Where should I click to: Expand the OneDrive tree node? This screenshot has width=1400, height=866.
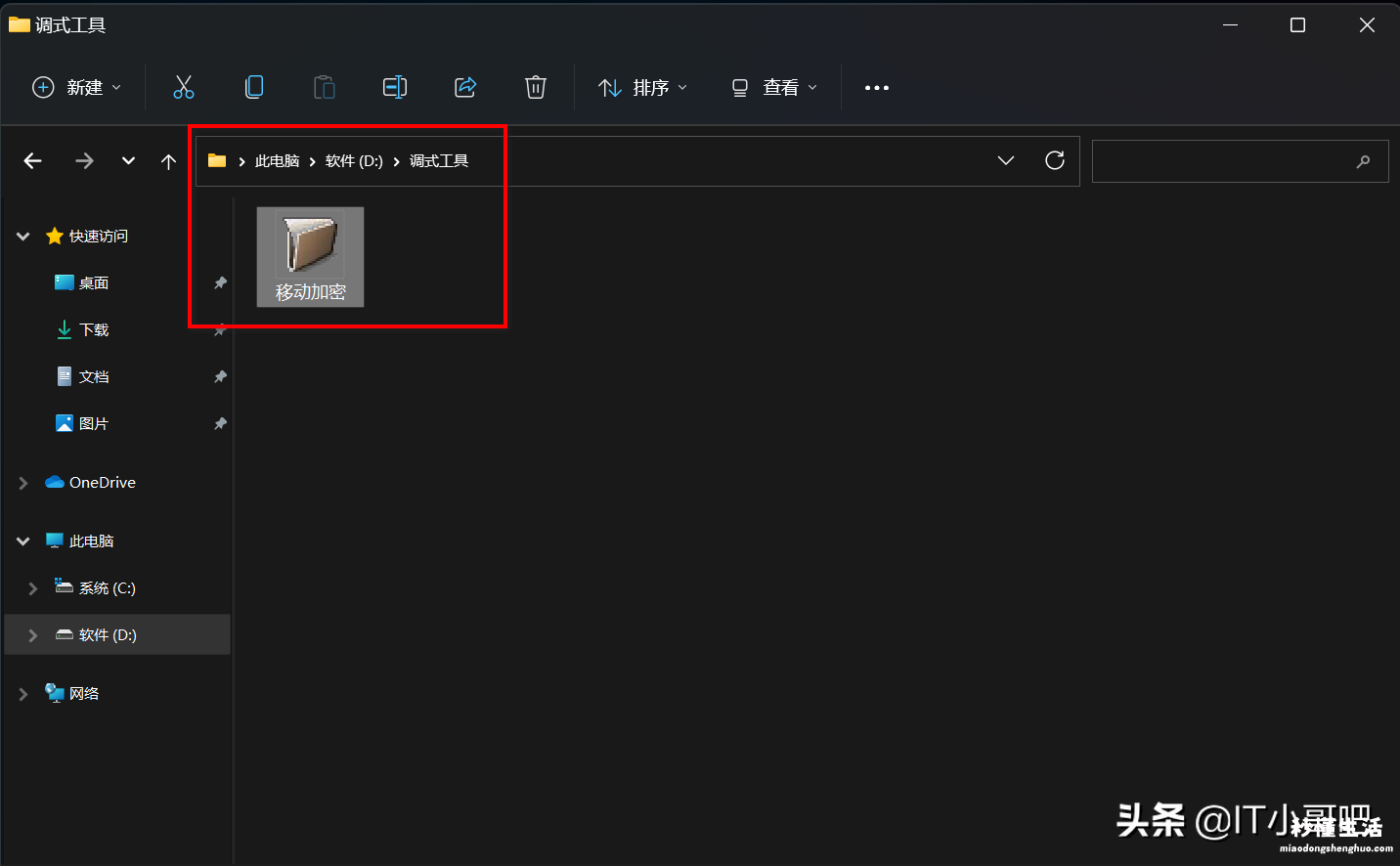pos(23,483)
